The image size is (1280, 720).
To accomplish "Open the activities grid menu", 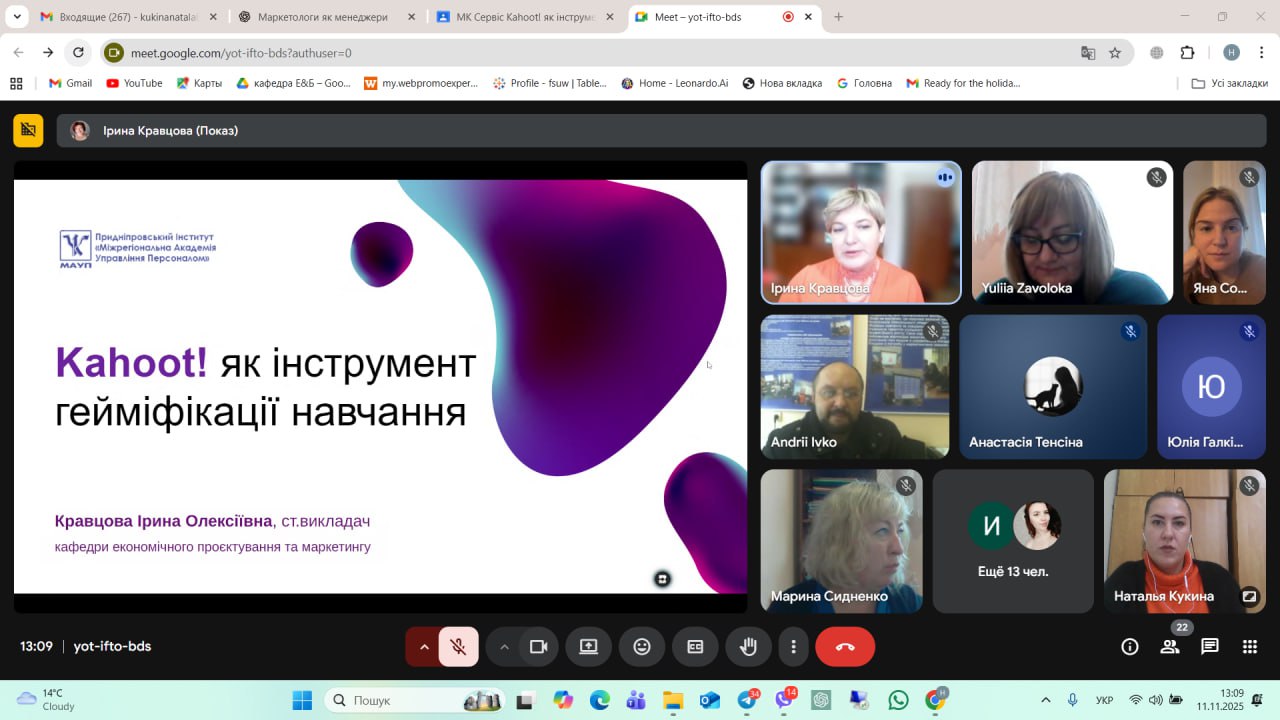I will 1250,647.
